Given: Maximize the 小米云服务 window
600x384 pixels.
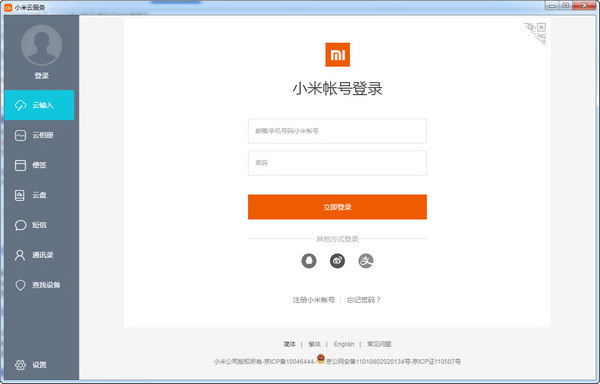Looking at the screenshot, I should click(566, 6).
